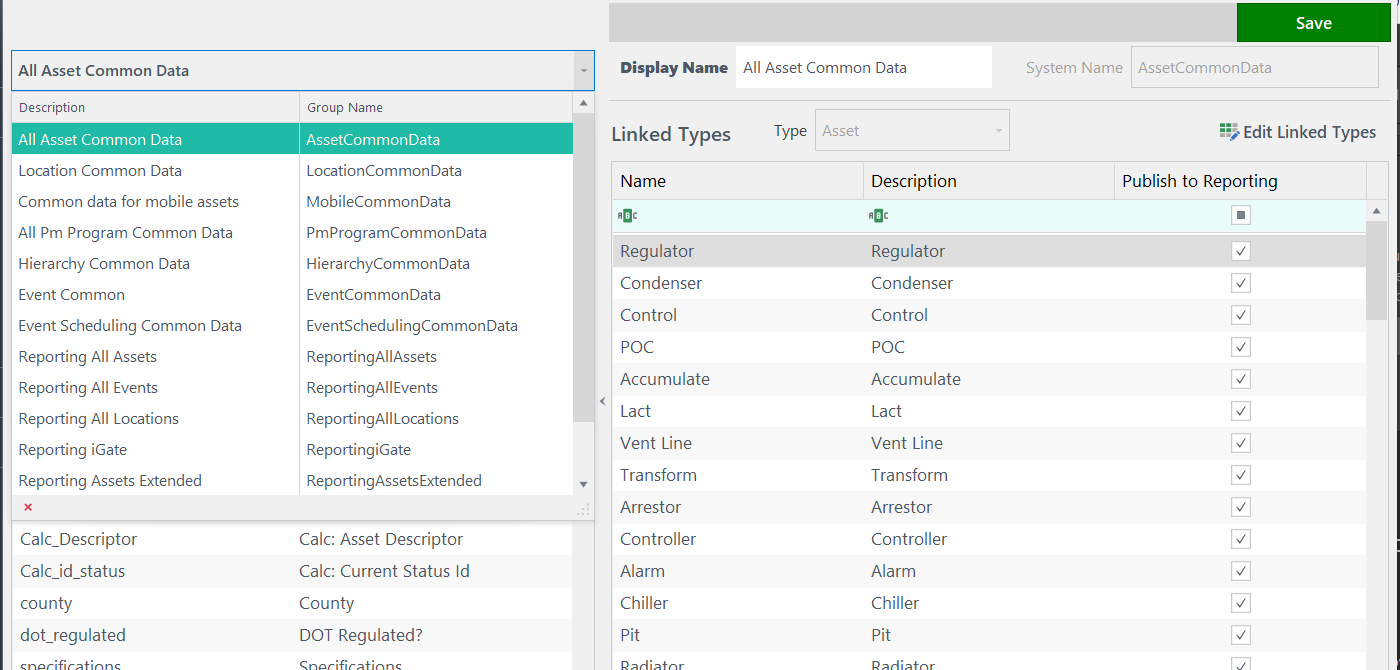
Task: Uncheck Publish to Reporting for Vent Line
Action: 1241,443
